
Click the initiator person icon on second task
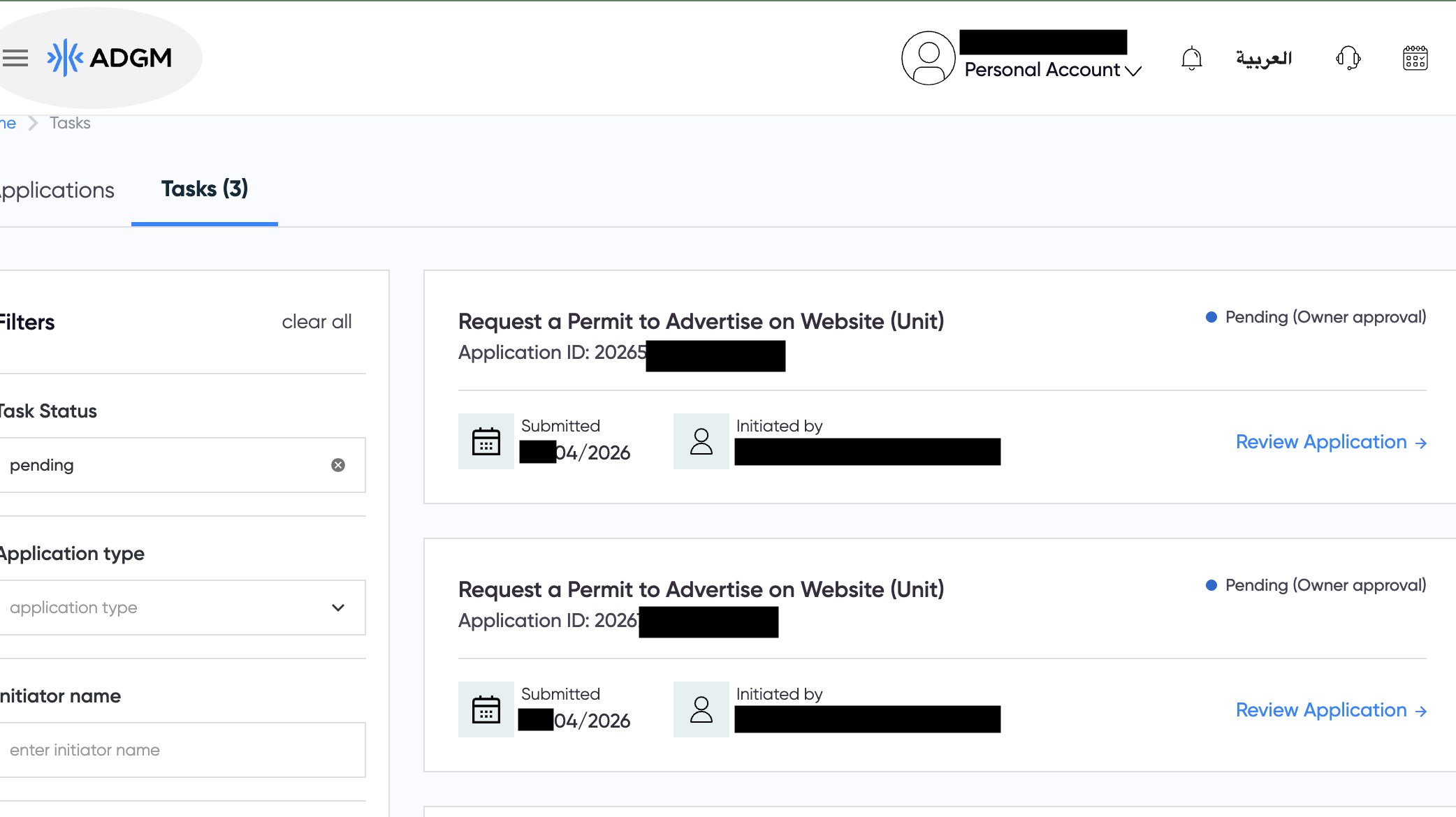click(701, 709)
